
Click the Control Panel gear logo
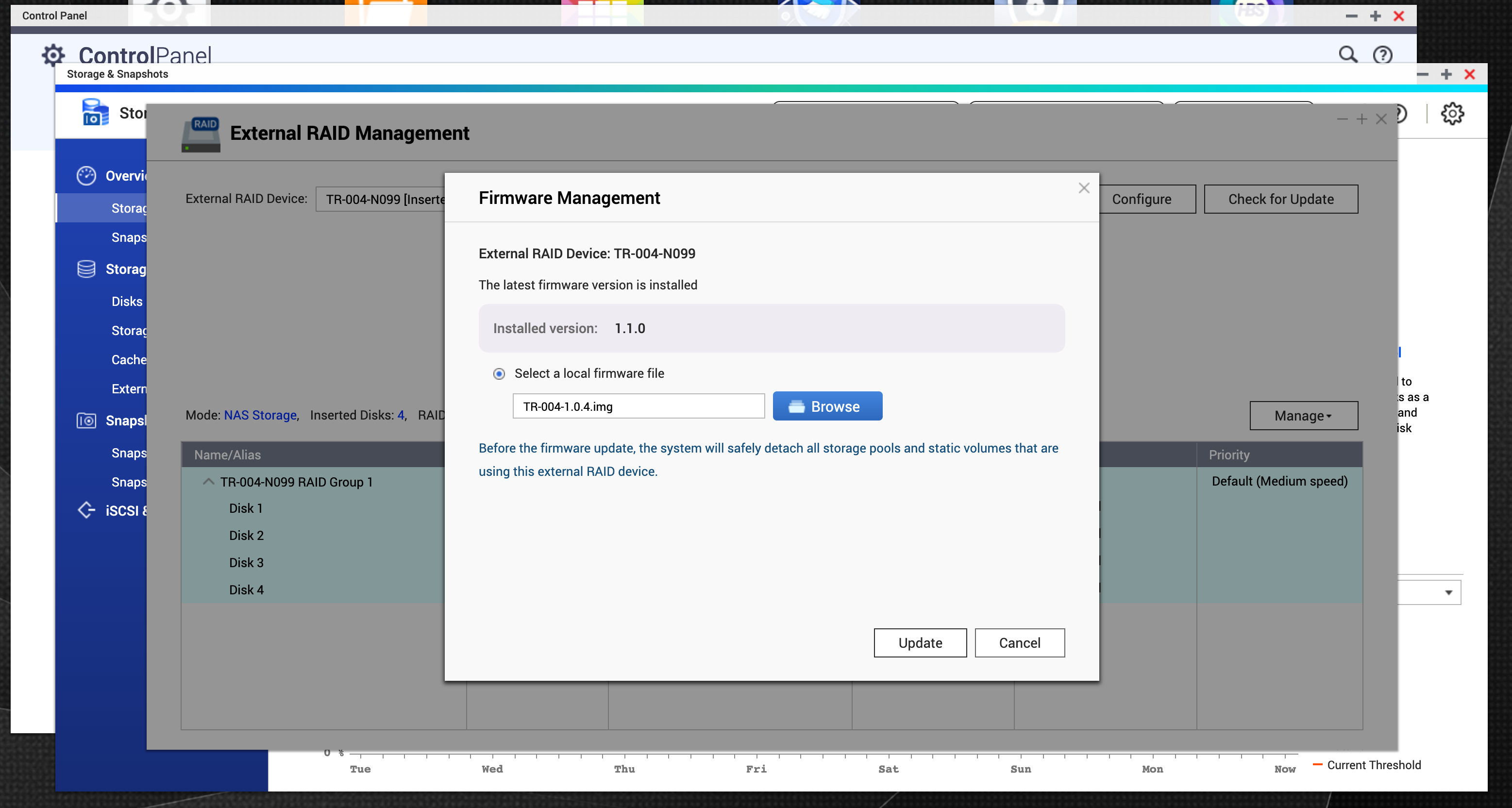point(53,54)
